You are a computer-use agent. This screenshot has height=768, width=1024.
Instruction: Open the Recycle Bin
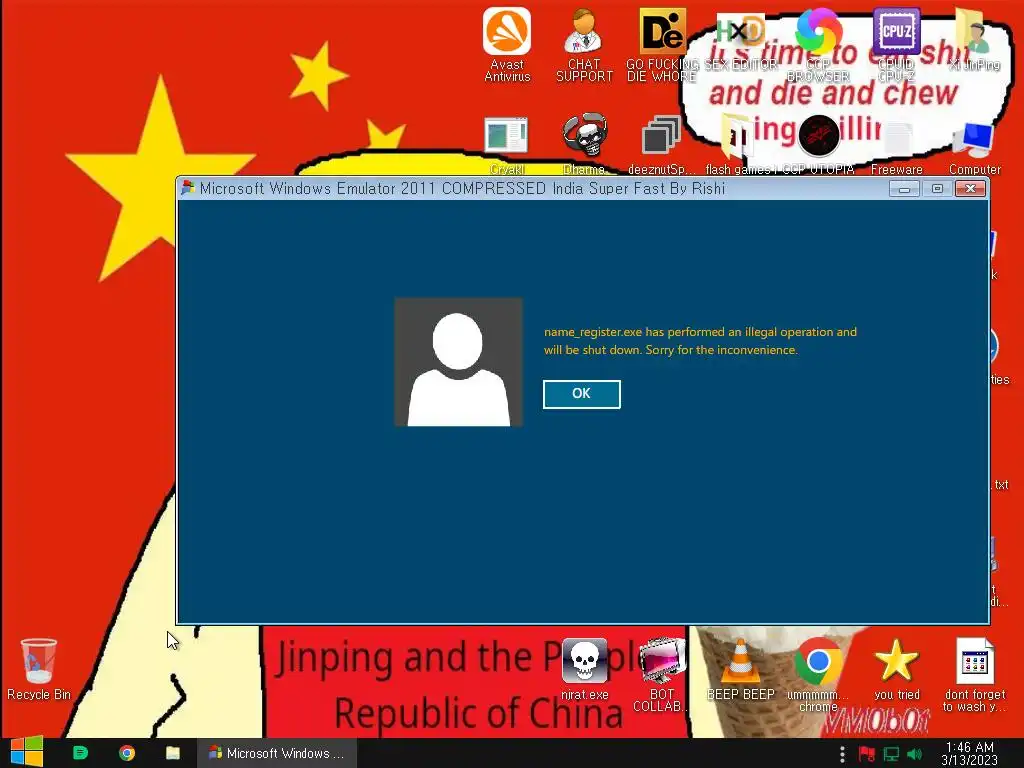39,669
